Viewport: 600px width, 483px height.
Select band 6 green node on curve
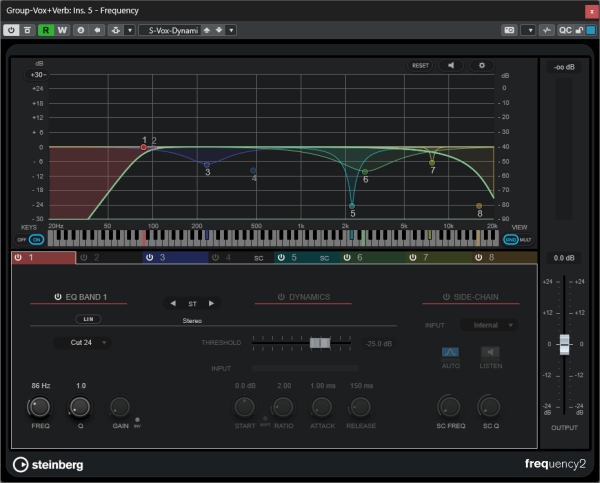pos(365,171)
